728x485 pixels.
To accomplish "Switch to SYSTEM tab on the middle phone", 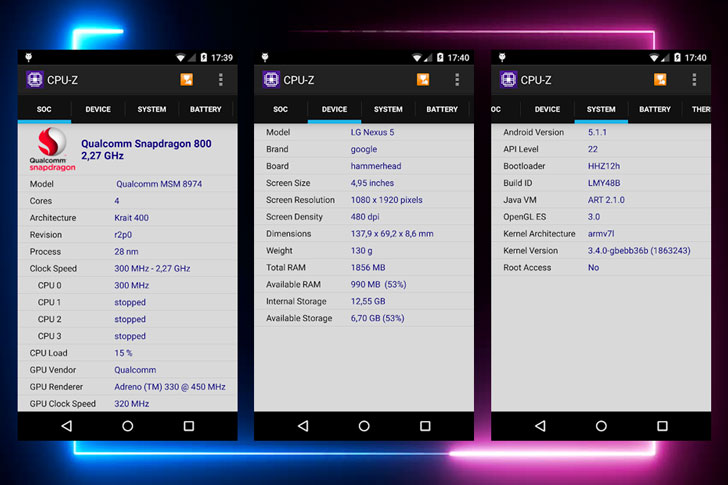I will click(388, 110).
